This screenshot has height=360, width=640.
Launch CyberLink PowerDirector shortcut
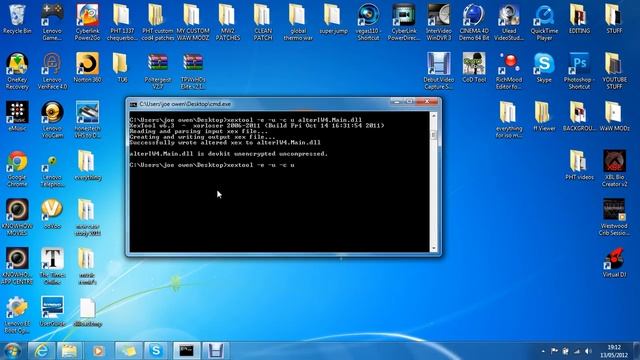(x=403, y=22)
